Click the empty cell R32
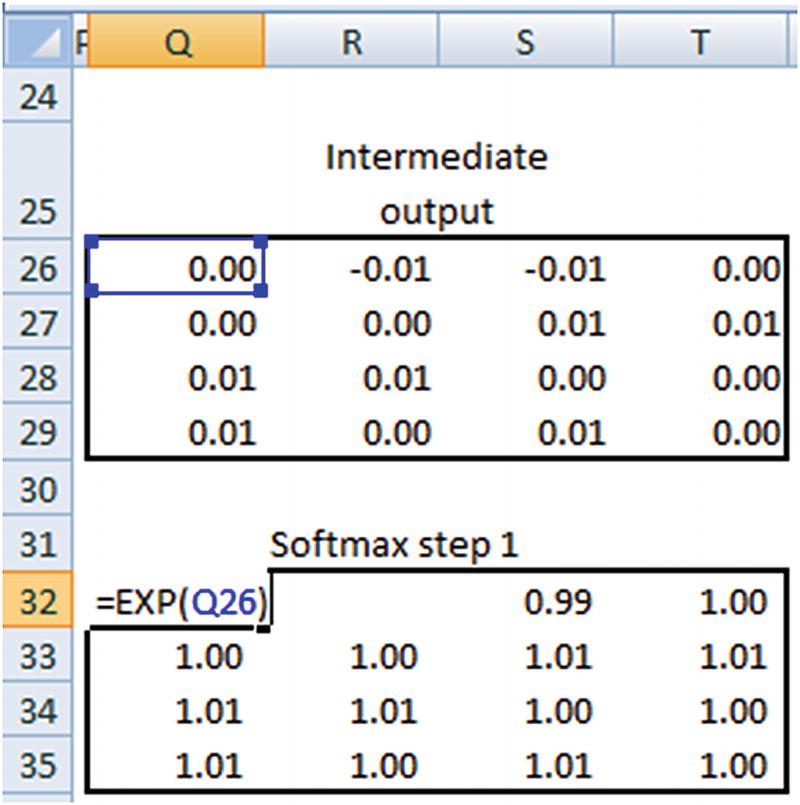 [350, 602]
